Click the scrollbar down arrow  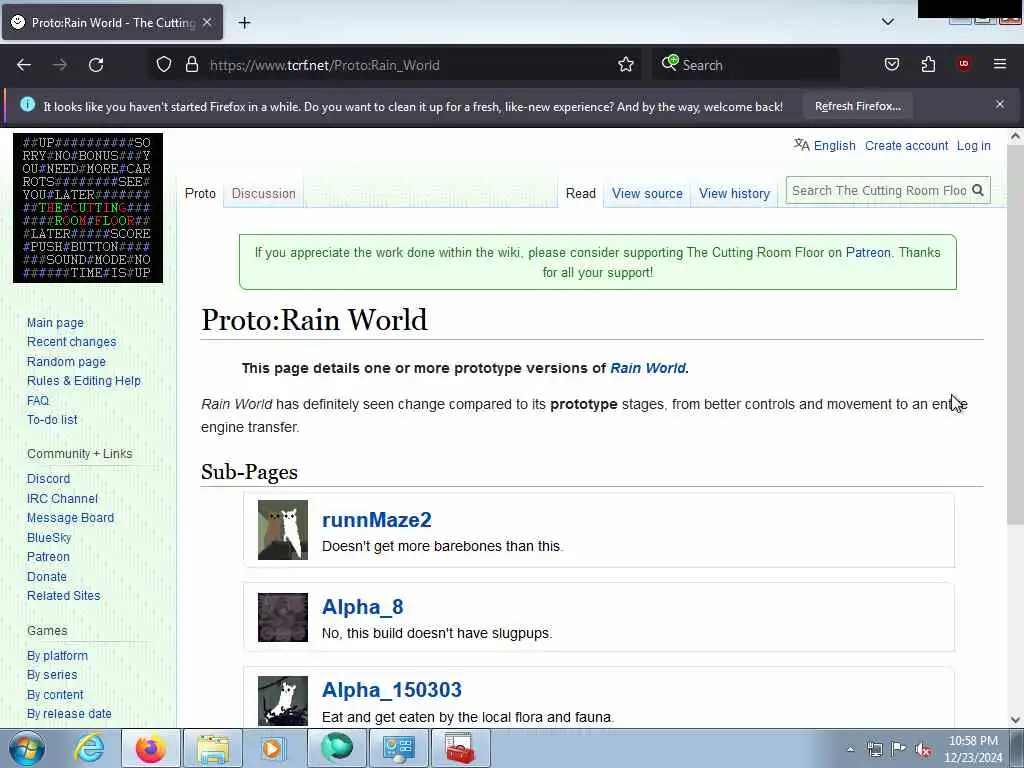pos(1015,720)
